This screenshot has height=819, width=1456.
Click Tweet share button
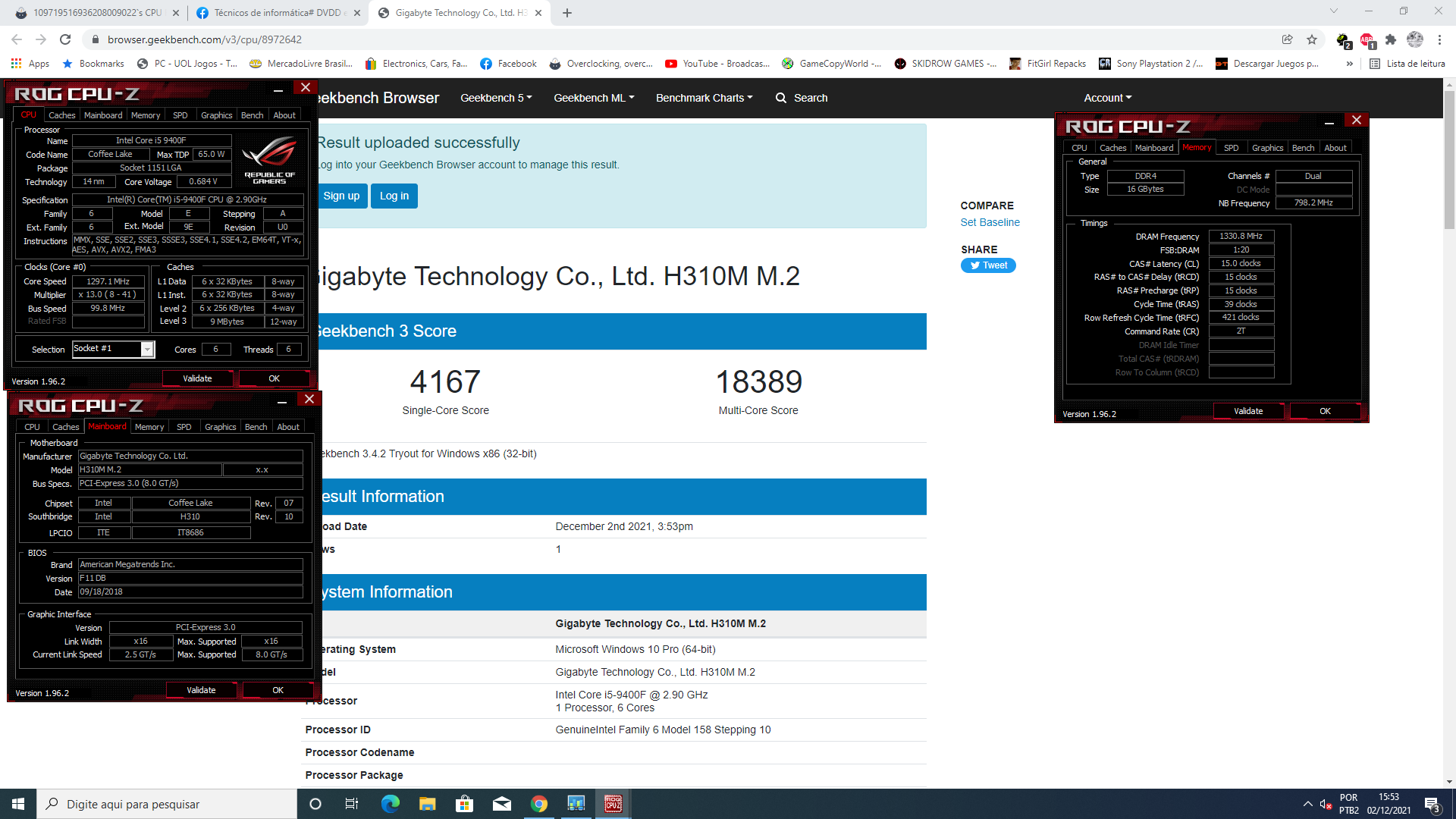(988, 265)
